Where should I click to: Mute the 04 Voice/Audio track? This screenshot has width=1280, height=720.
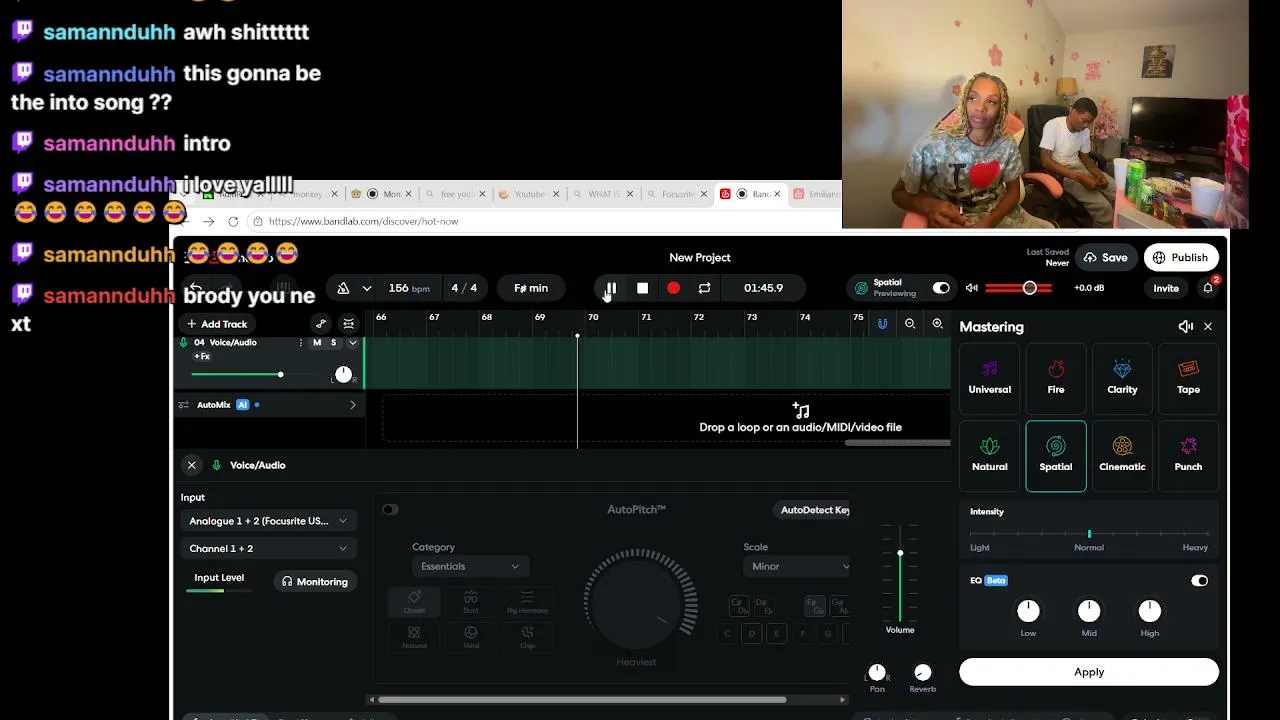pos(317,343)
